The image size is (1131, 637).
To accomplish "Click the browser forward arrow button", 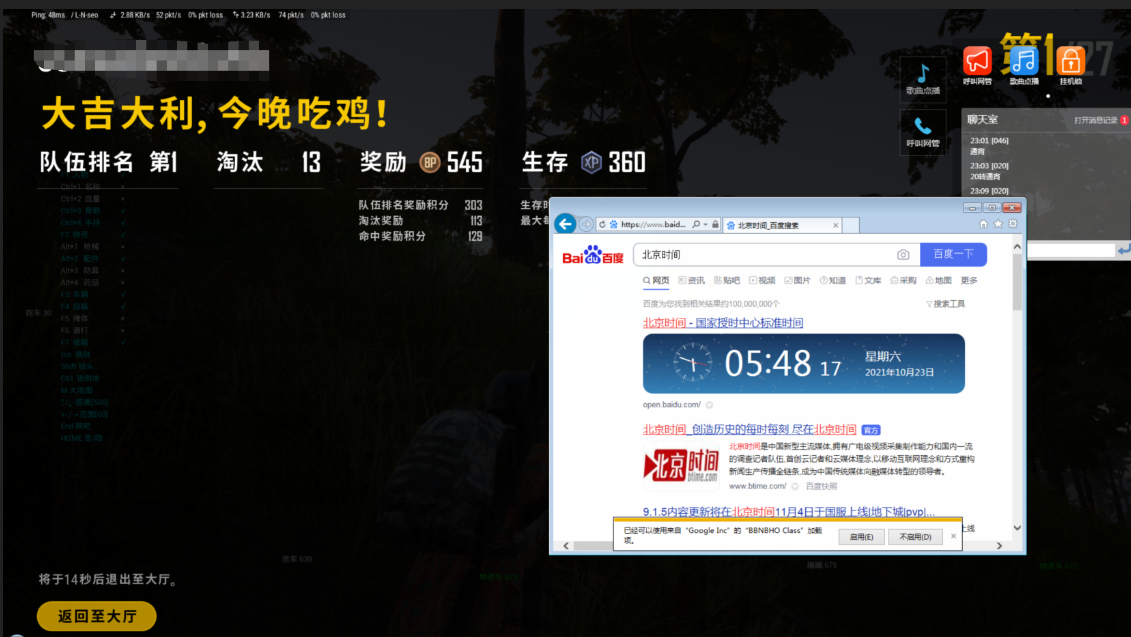I will [x=586, y=224].
